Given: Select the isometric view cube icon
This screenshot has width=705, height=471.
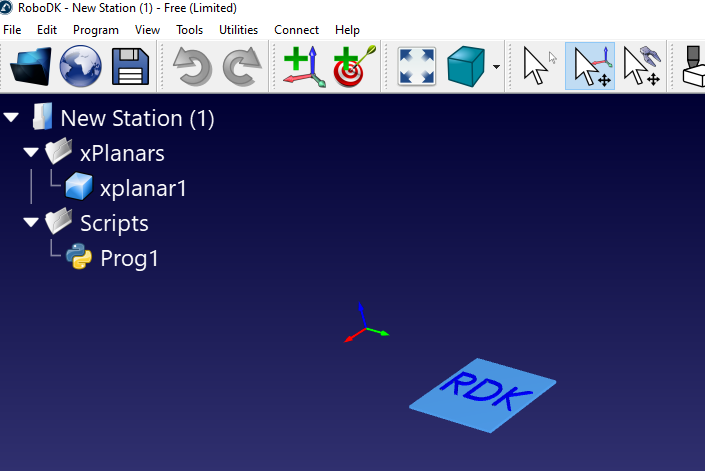Looking at the screenshot, I should click(x=466, y=67).
